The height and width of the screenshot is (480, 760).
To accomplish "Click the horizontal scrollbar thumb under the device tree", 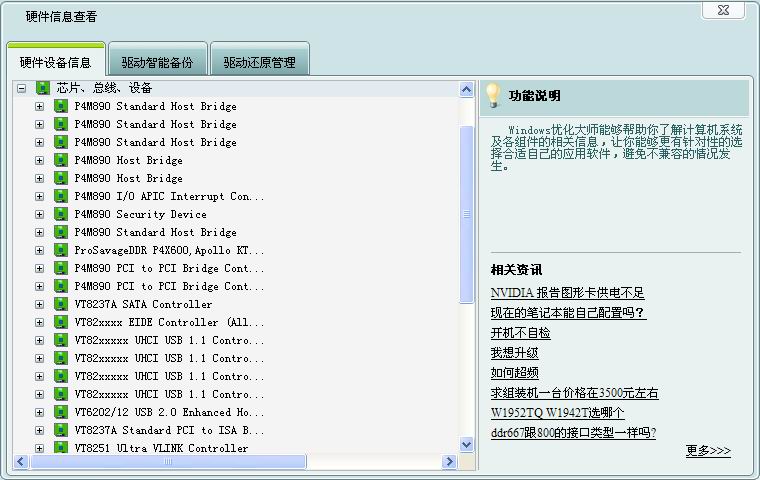I will [x=168, y=462].
